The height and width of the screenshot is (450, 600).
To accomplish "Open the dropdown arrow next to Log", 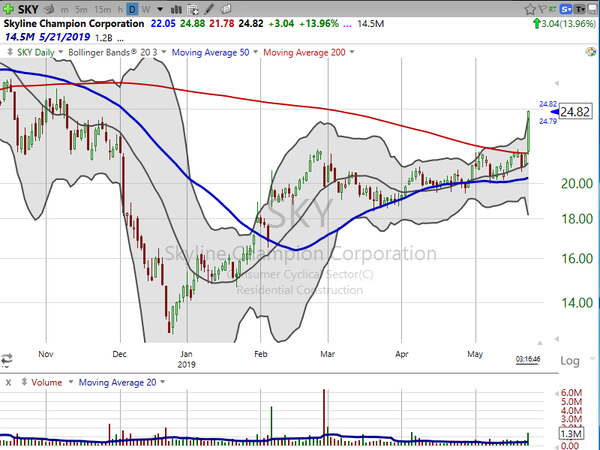I will (x=592, y=359).
